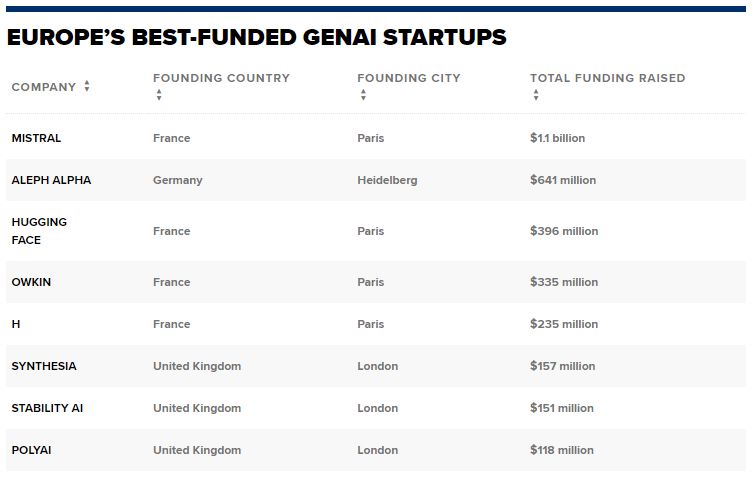
Task: Sort table by the Company column header
Action: pos(44,87)
